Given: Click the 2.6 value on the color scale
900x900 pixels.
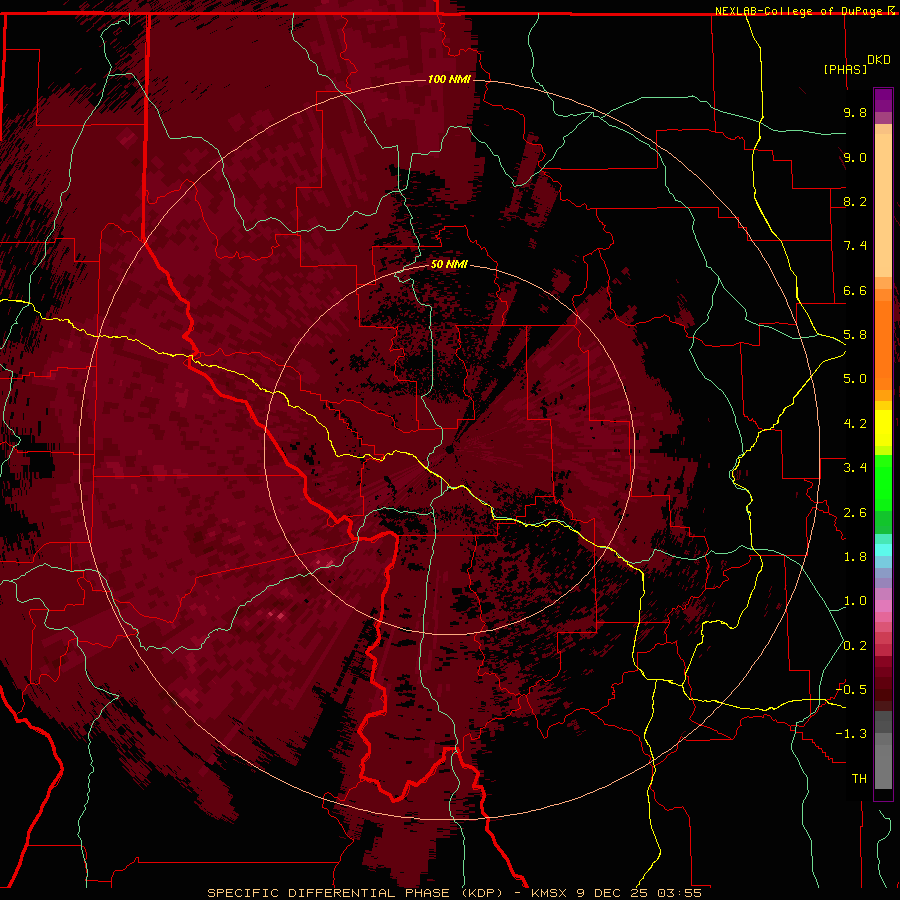Looking at the screenshot, I should (x=855, y=513).
